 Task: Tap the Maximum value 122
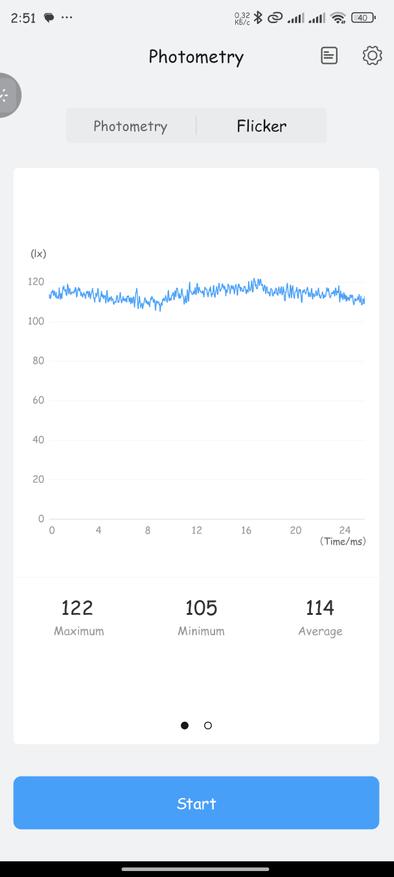click(x=77, y=607)
